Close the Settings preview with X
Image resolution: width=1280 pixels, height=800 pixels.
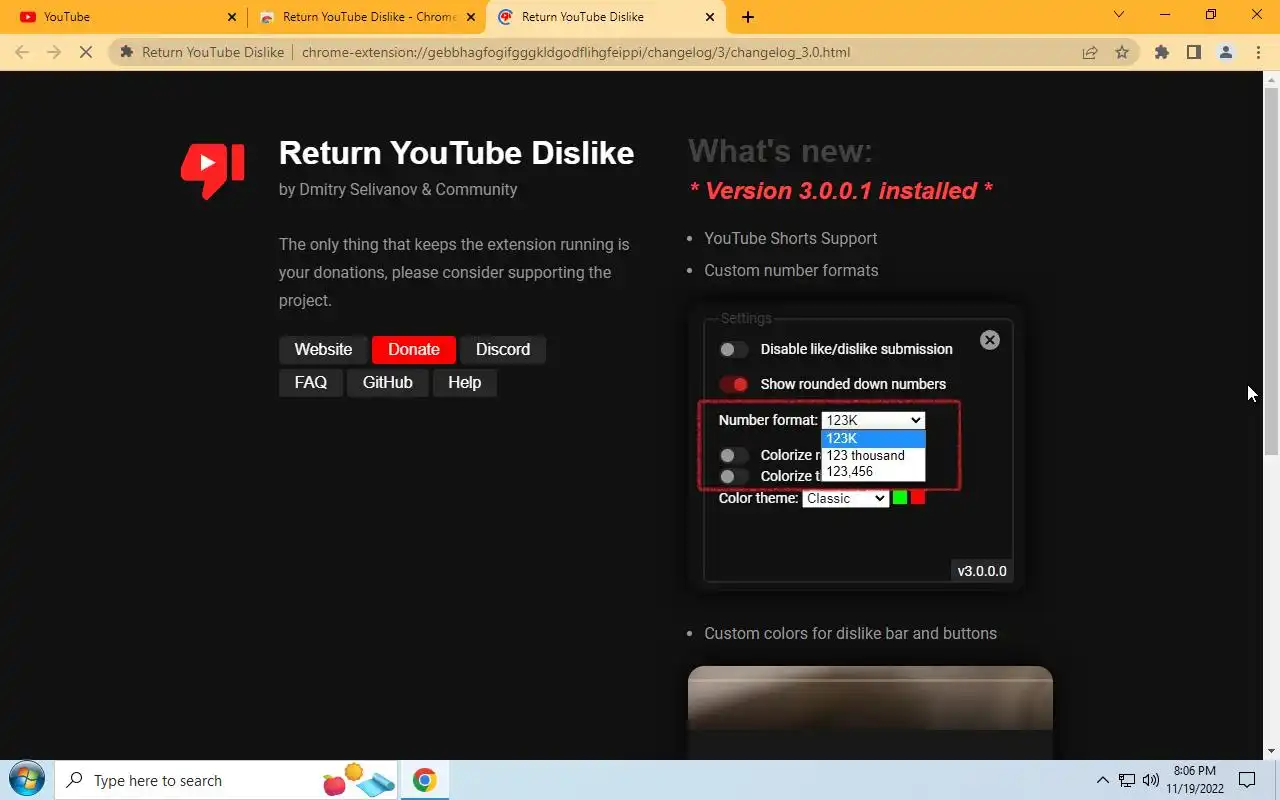(990, 340)
